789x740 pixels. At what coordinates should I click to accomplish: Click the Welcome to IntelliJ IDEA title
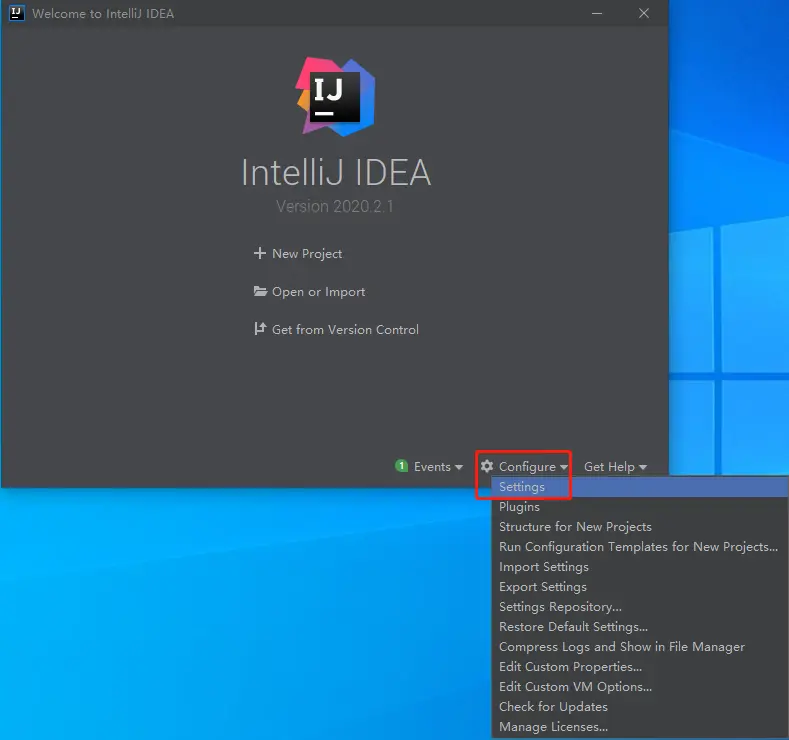[103, 14]
